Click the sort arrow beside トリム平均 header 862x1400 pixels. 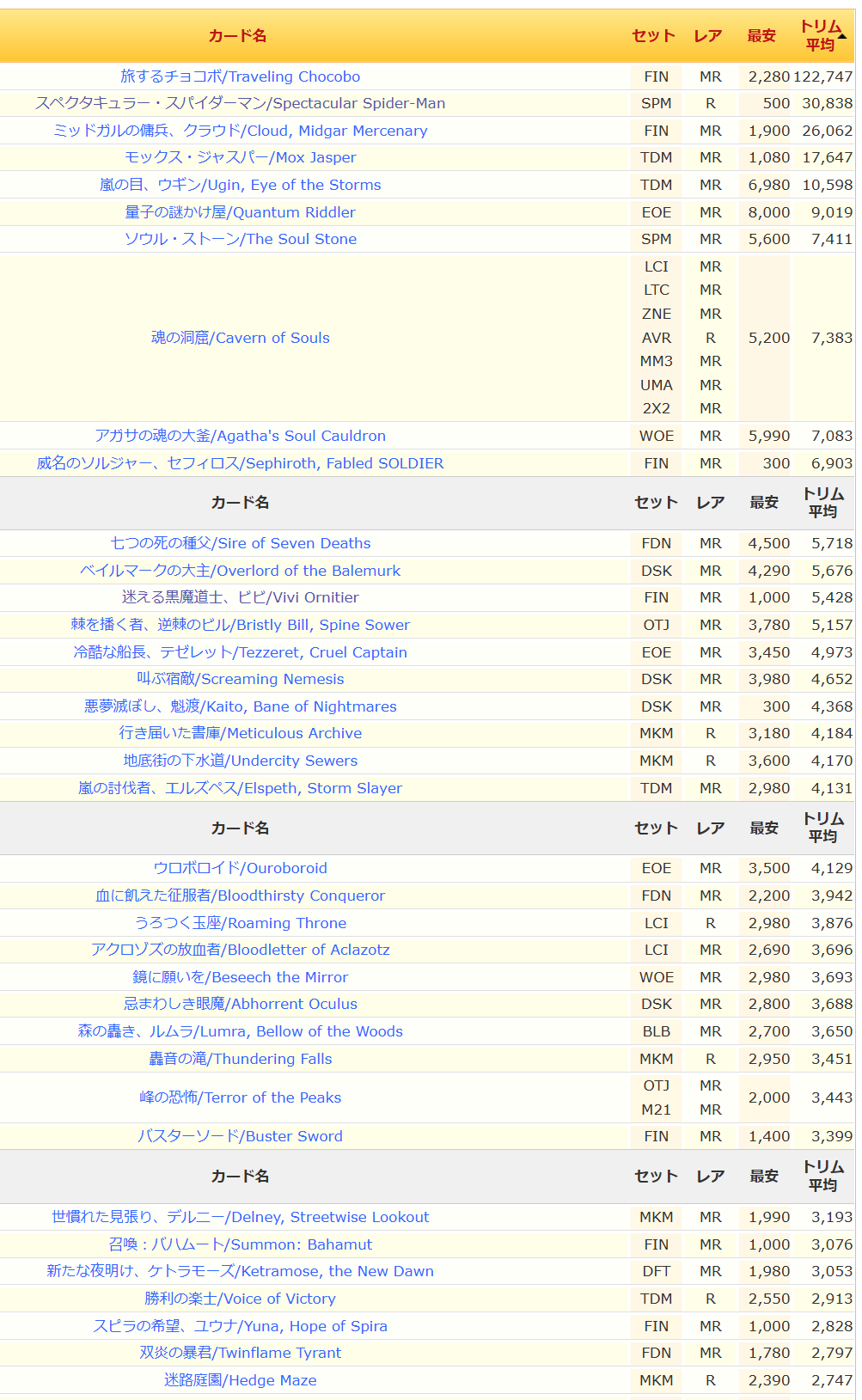(842, 36)
